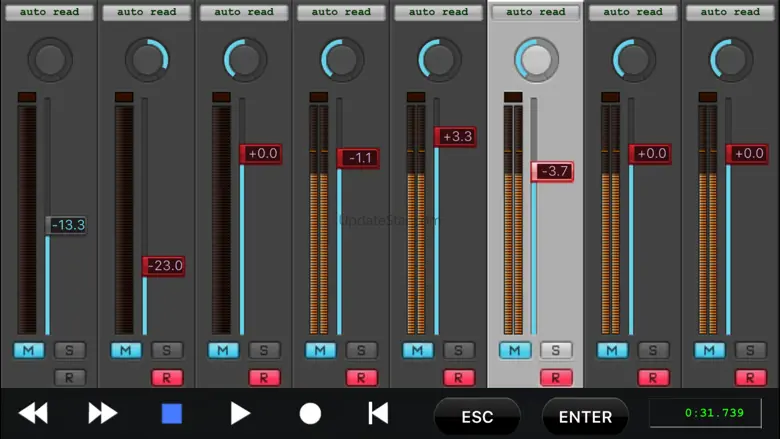
Task: Open the auto read menu on the -1.1 channel
Action: pyautogui.click(x=342, y=12)
